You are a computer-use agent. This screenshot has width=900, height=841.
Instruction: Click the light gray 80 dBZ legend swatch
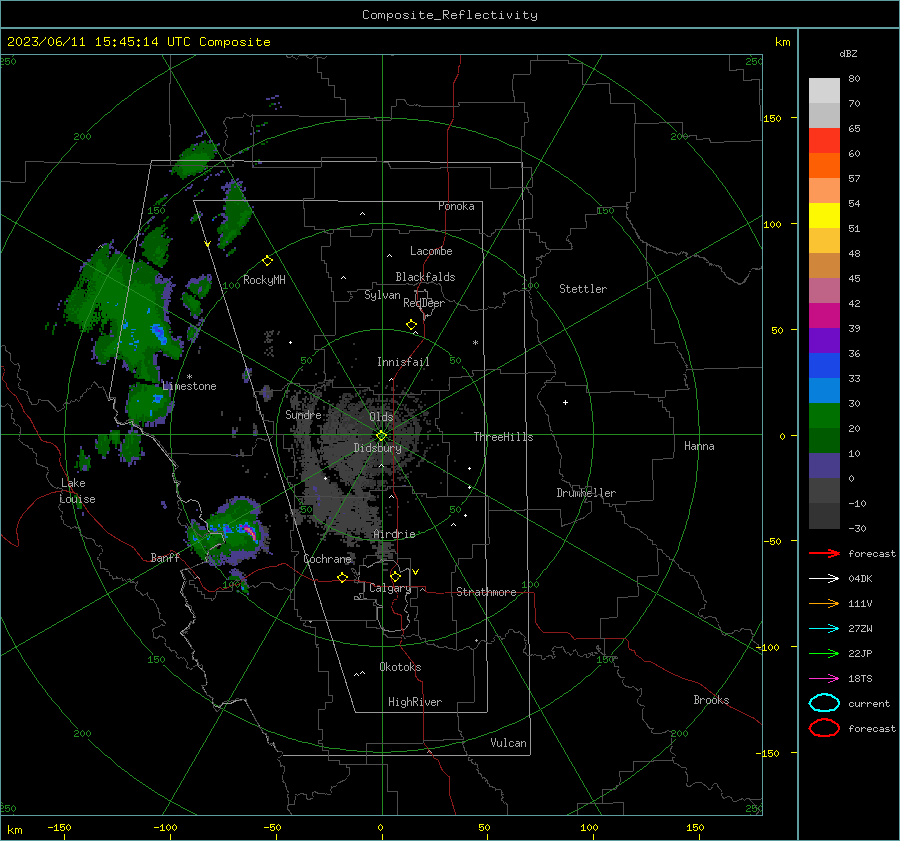824,91
